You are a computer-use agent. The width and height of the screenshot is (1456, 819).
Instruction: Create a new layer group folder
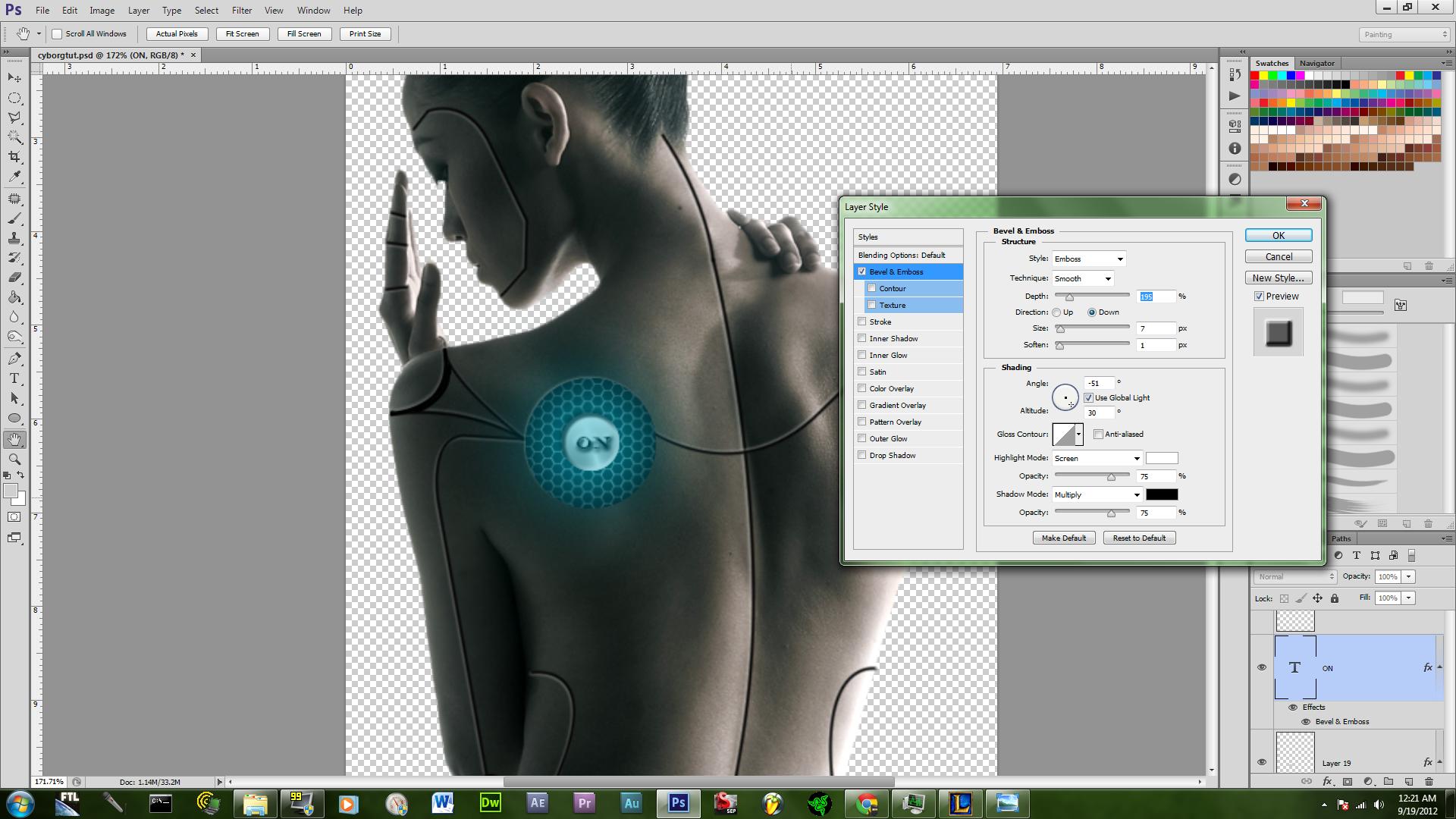[x=1389, y=781]
